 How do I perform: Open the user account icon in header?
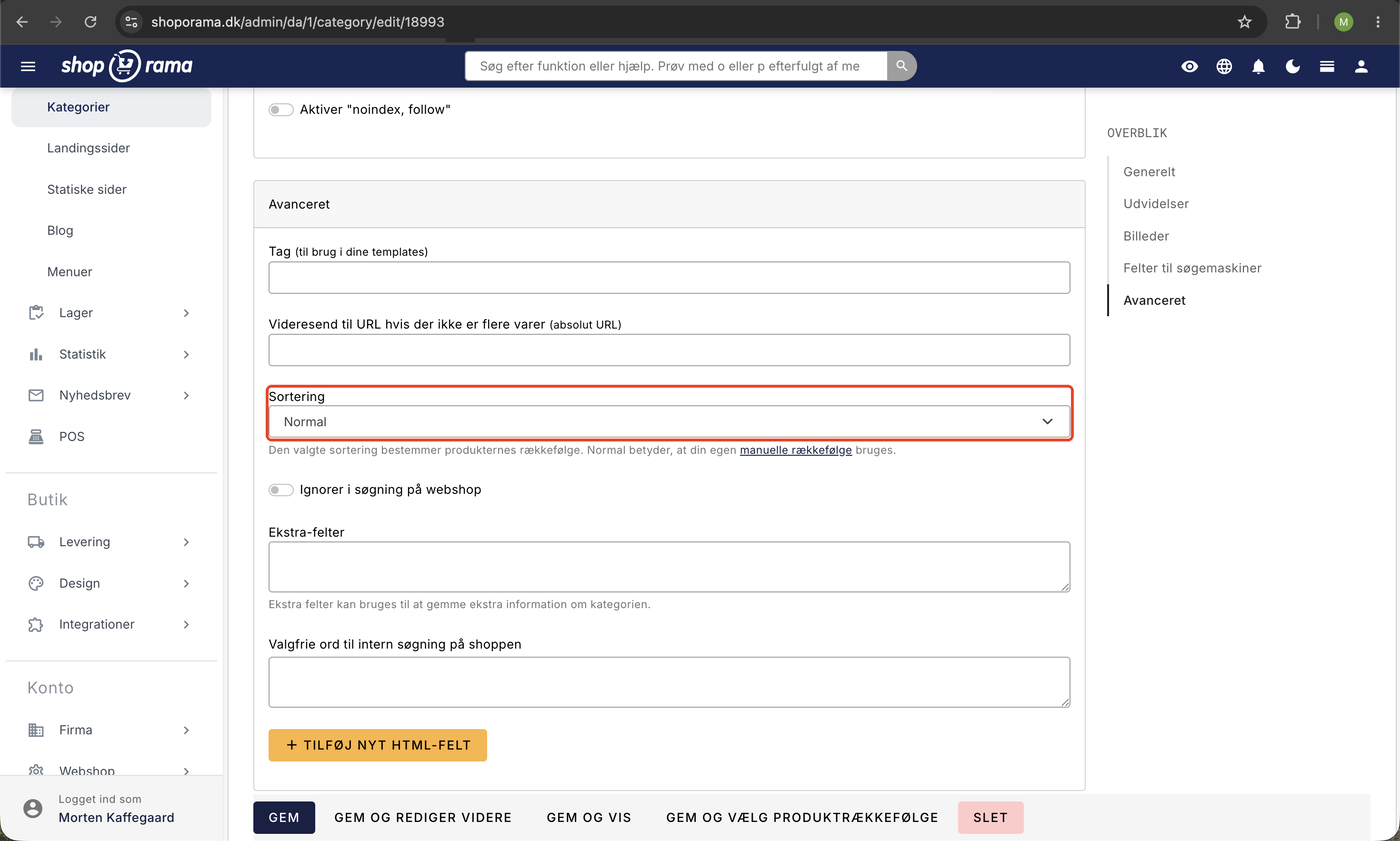click(1361, 66)
